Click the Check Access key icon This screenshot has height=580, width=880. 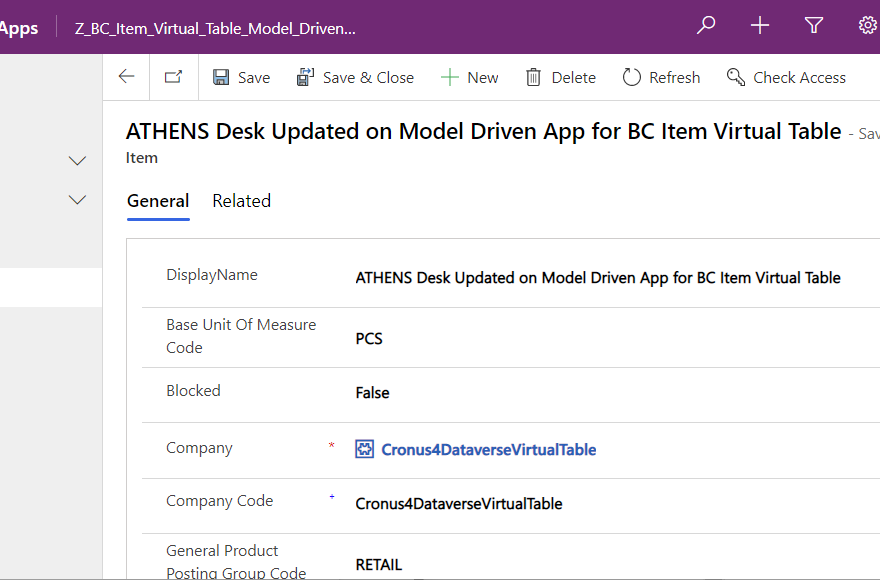[736, 77]
